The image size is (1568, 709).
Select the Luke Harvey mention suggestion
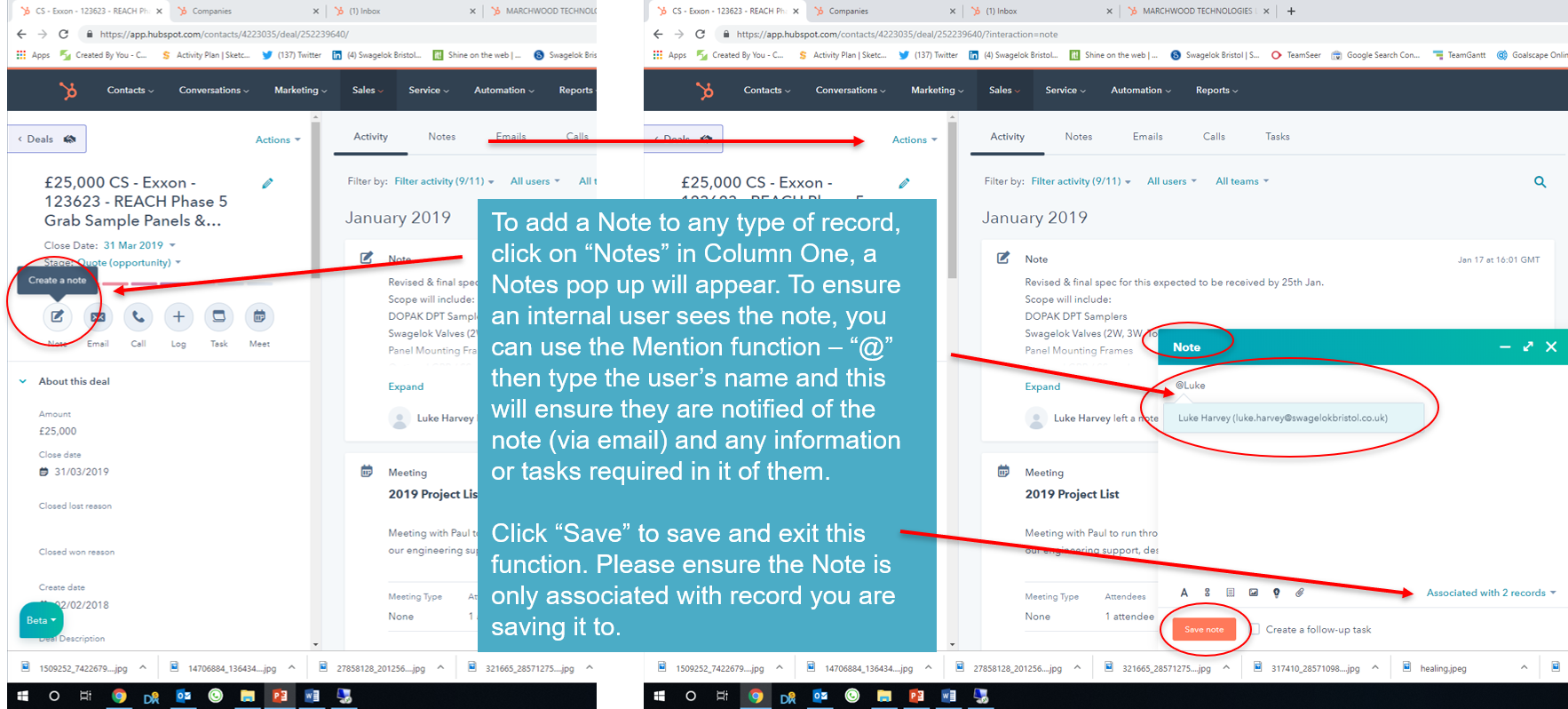point(1294,418)
